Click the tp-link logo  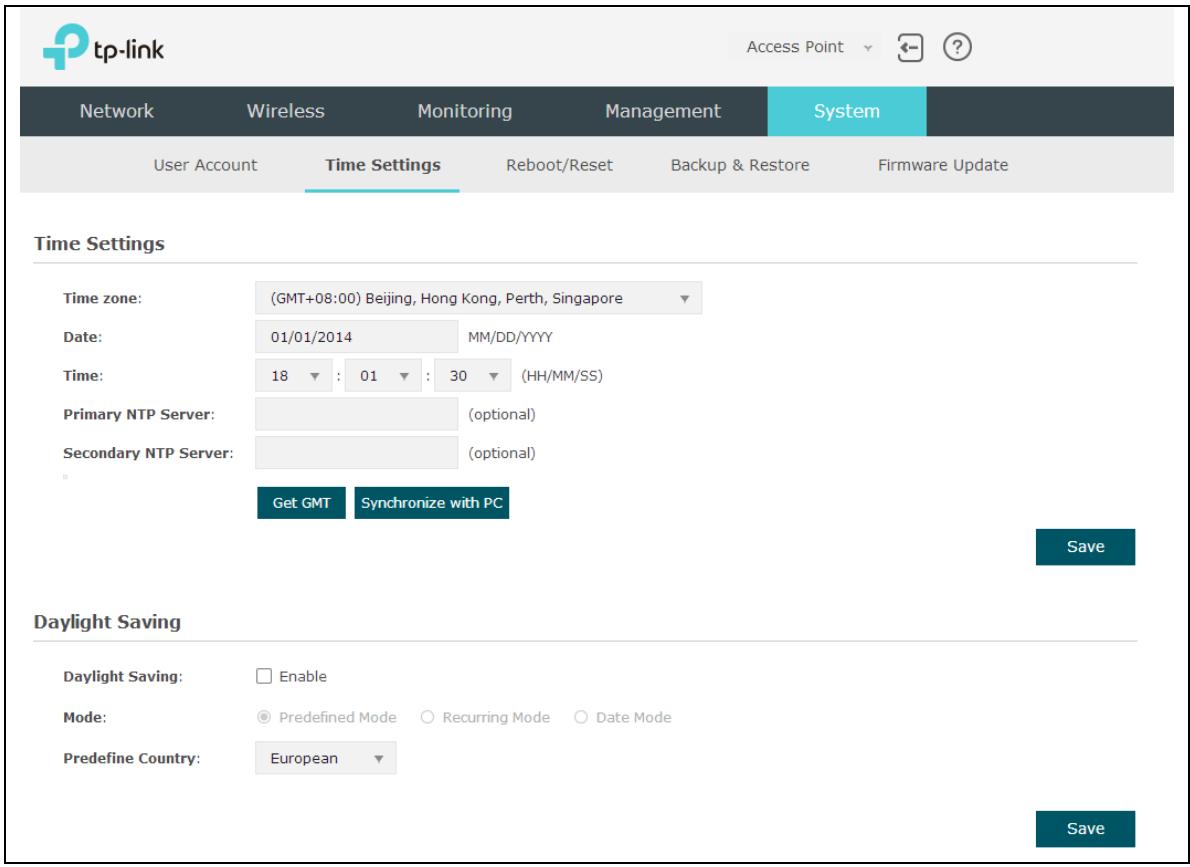point(103,47)
